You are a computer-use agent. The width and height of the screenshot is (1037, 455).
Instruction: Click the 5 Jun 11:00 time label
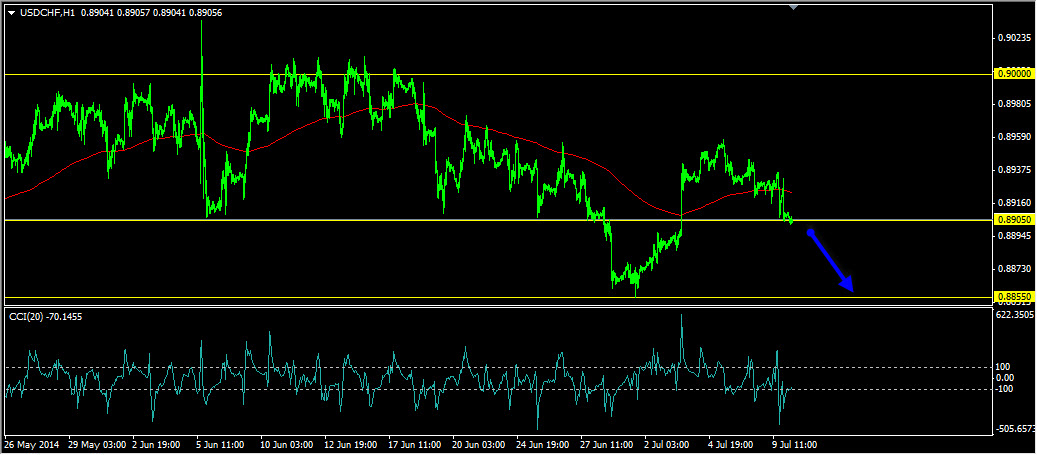point(222,444)
